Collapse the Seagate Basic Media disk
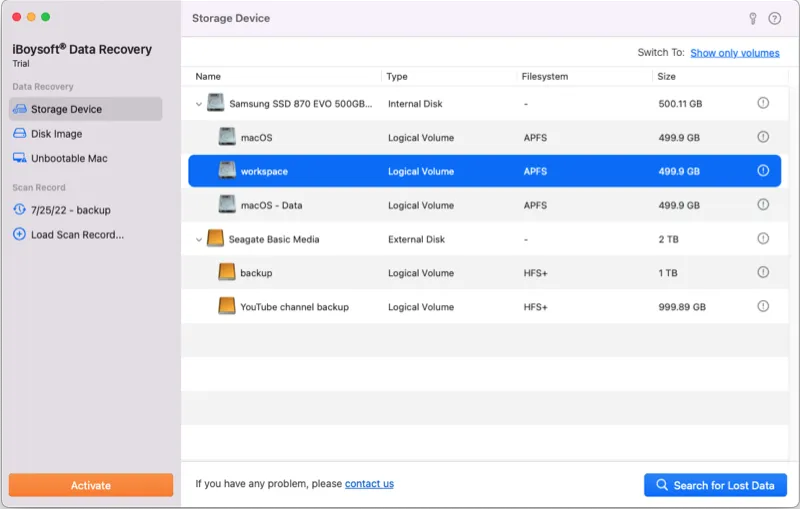Image resolution: width=800 pixels, height=509 pixels. coord(198,239)
